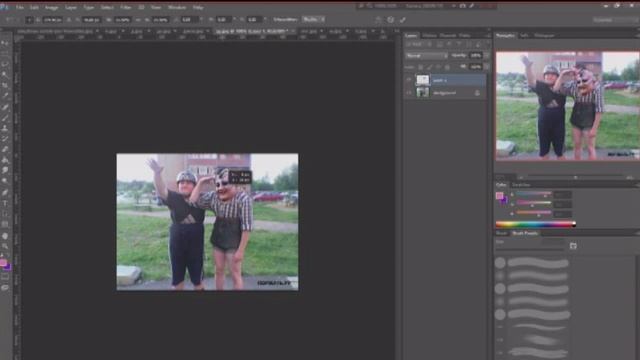
Task: Select the History Brush tool
Action: (x=5, y=139)
